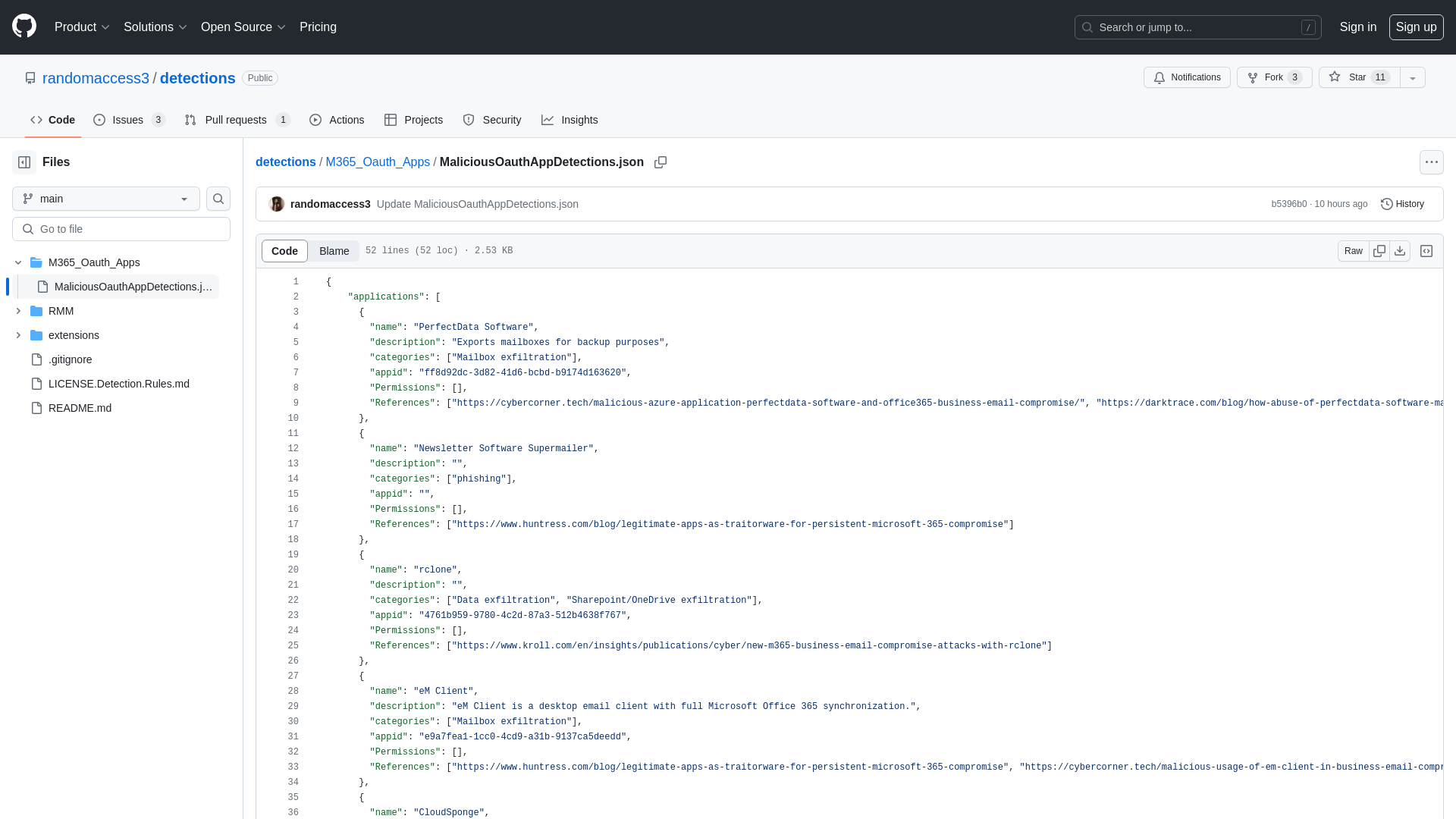
Task: Open the symbols panel icon
Action: pos(1426,251)
